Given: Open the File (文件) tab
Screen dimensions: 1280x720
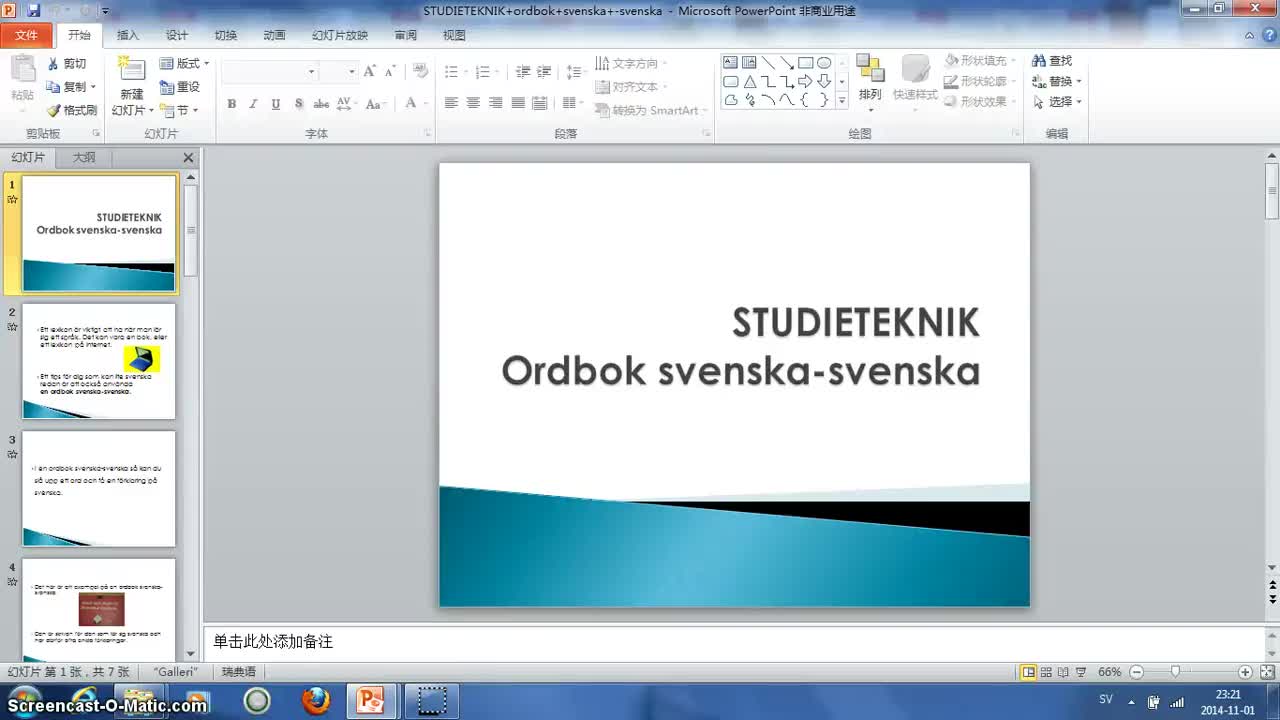Looking at the screenshot, I should (x=27, y=35).
